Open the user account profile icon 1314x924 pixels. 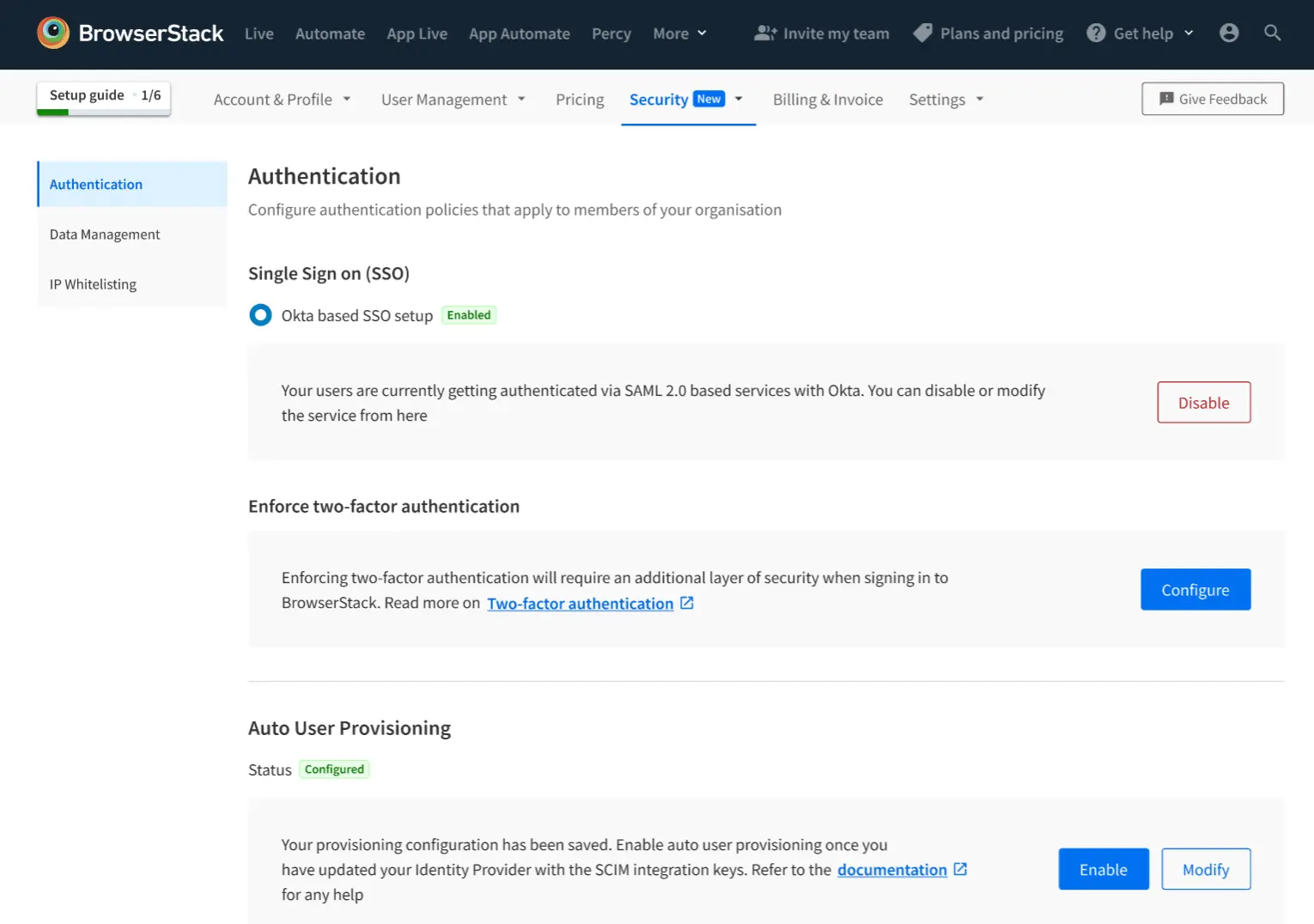tap(1229, 33)
